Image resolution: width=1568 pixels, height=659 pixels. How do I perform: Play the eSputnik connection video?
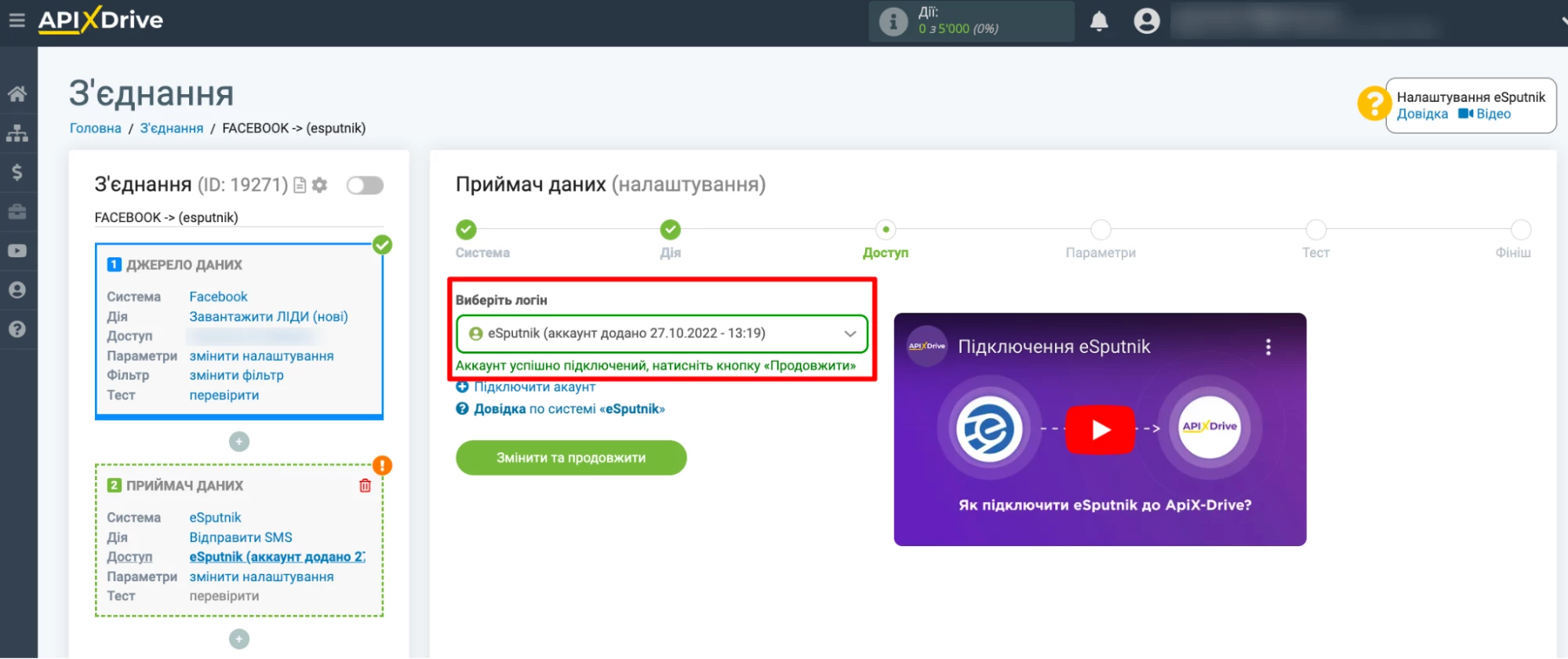click(1100, 429)
